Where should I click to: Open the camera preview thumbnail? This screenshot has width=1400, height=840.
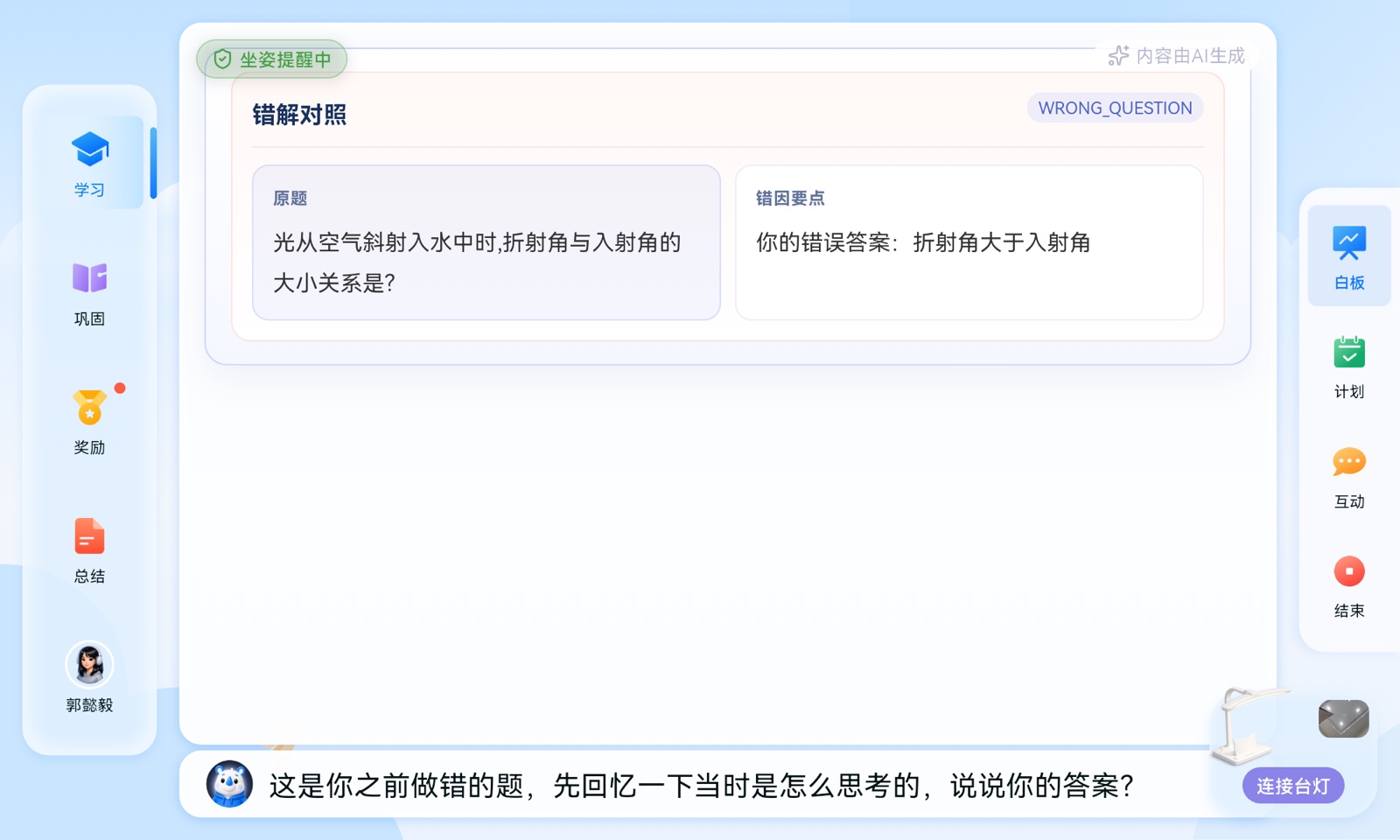coord(1344,718)
